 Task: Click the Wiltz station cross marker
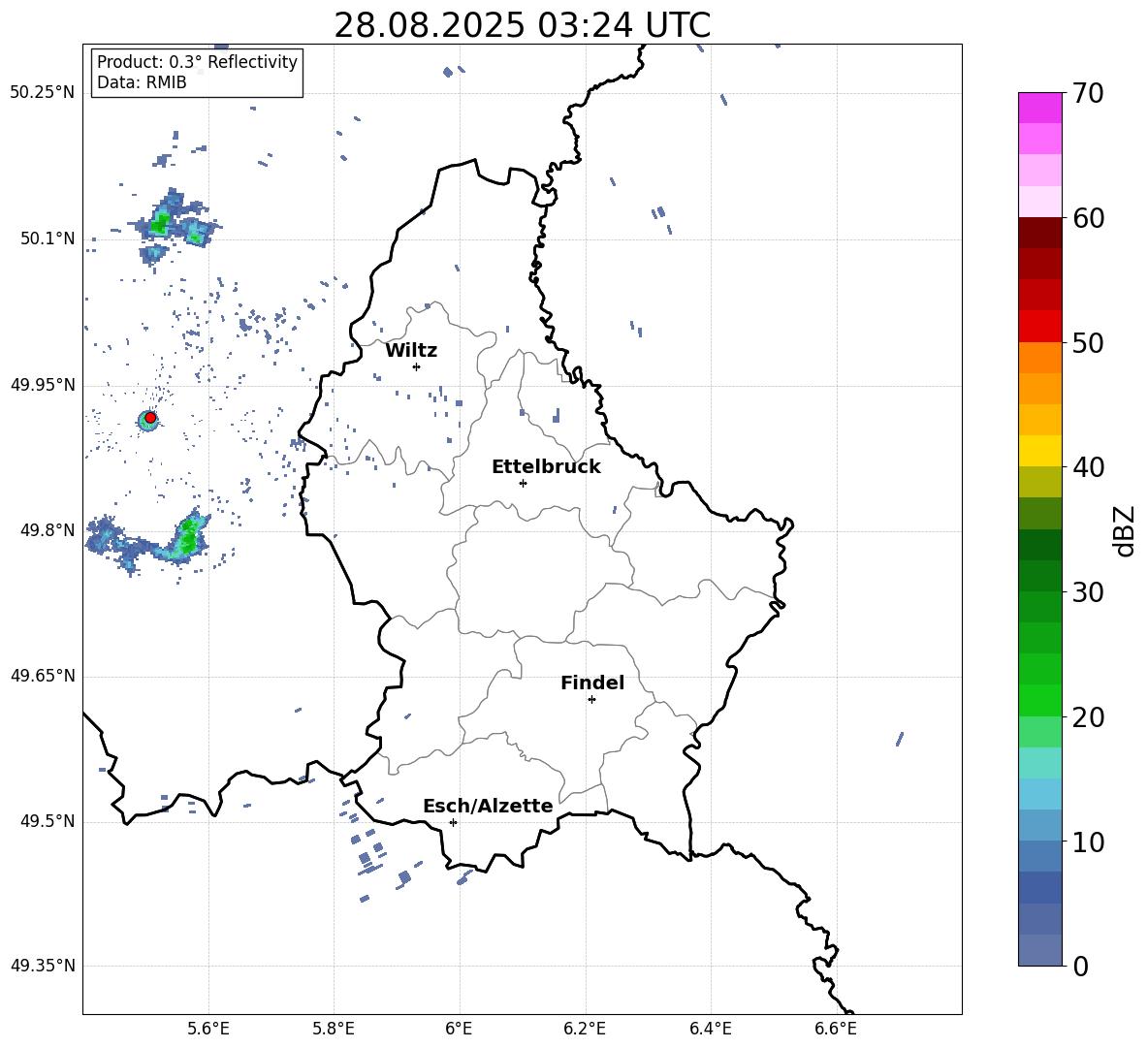416,366
